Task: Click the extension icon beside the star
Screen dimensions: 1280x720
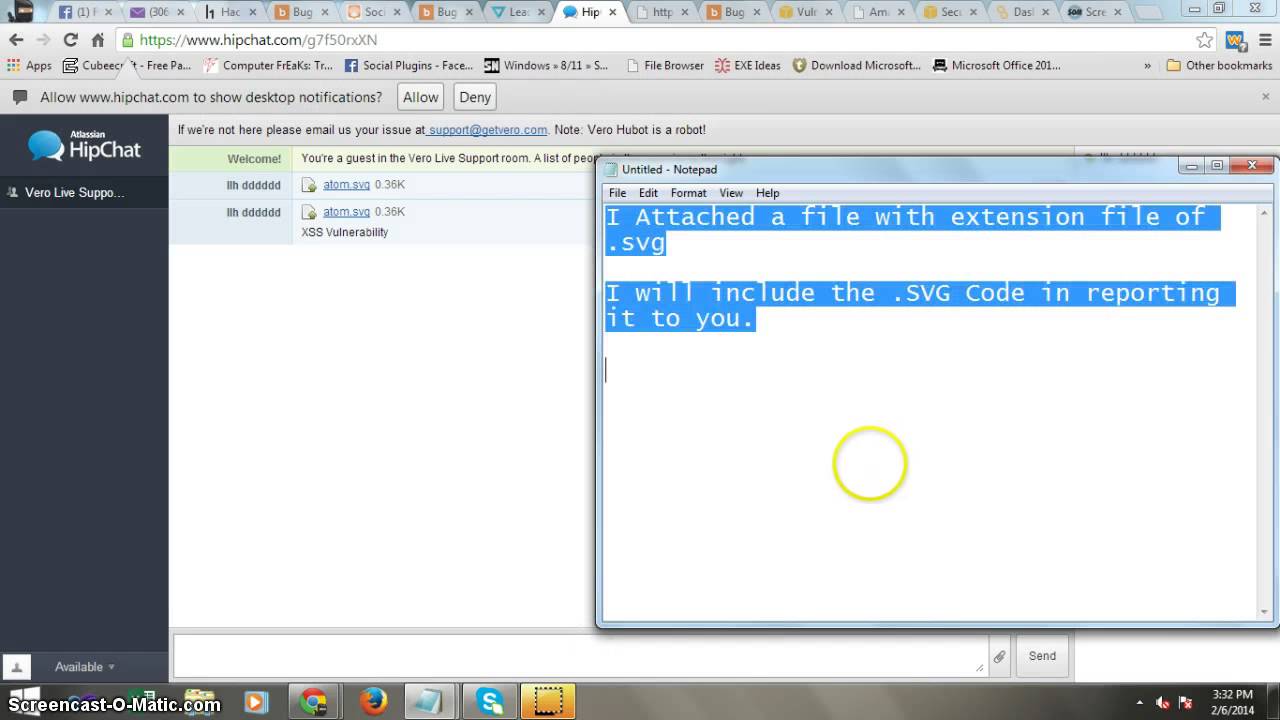Action: click(x=1236, y=40)
